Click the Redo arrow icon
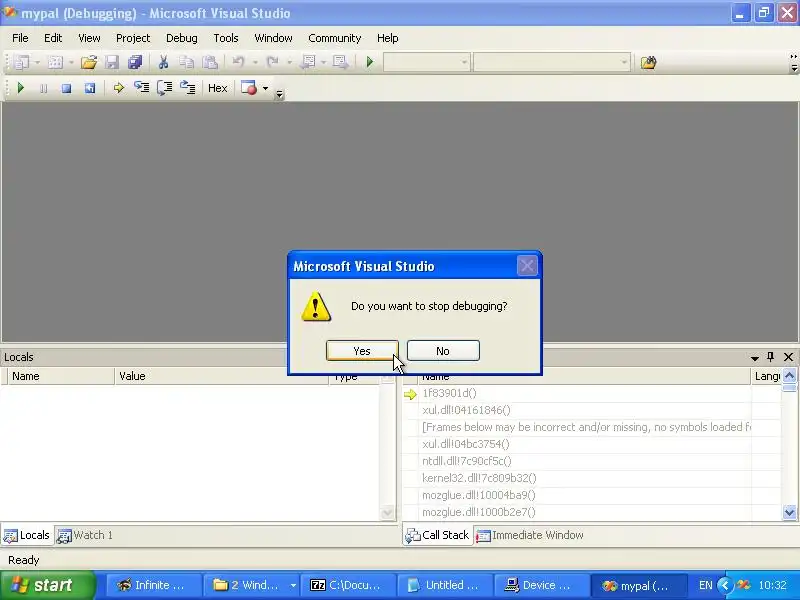This screenshot has height=600, width=800. coord(272,62)
